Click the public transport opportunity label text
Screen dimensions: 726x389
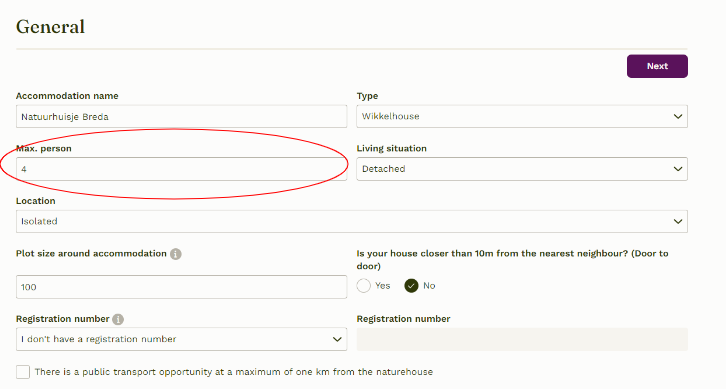(234, 372)
